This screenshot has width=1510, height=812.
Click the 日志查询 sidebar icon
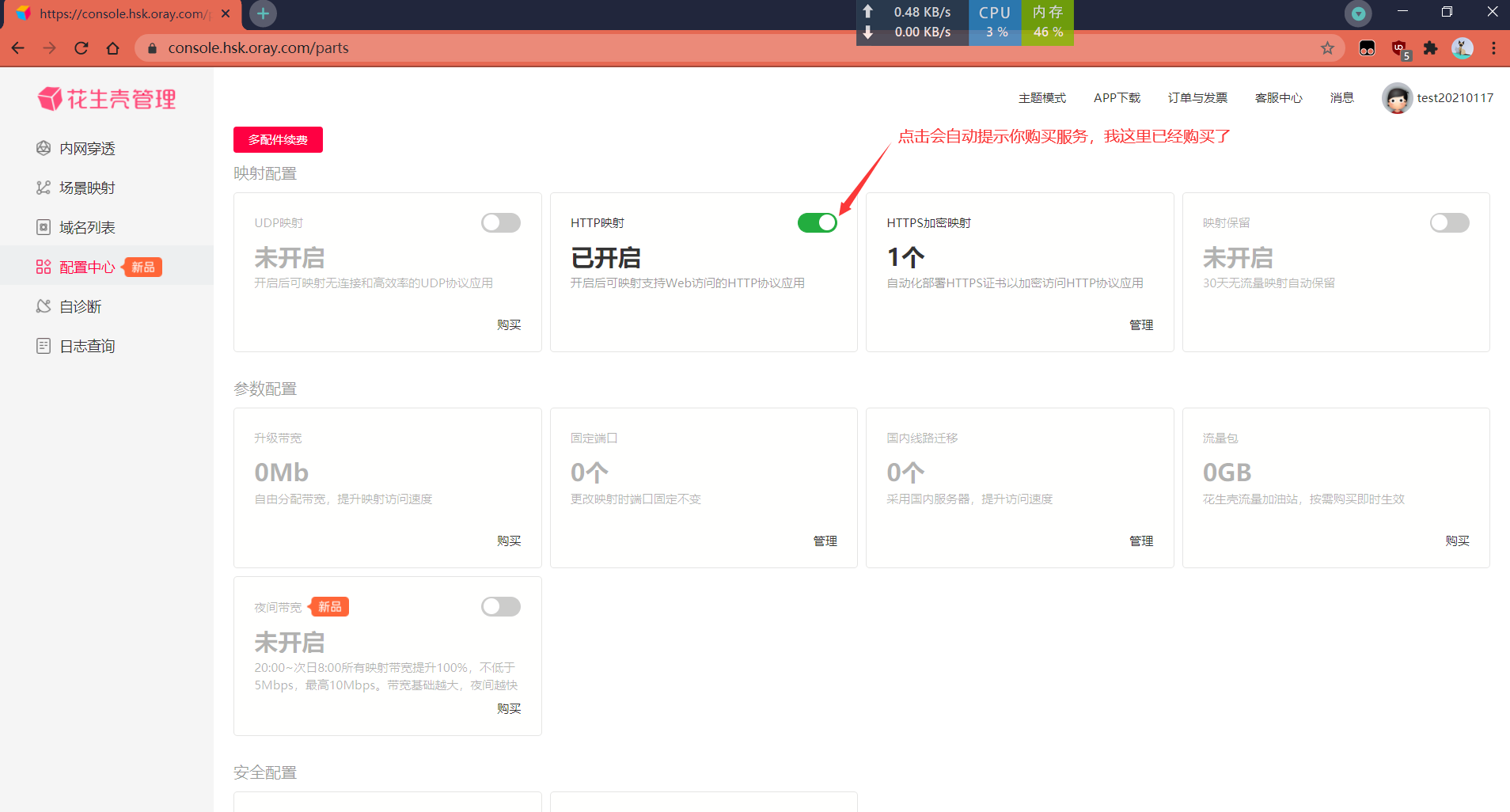[44, 346]
